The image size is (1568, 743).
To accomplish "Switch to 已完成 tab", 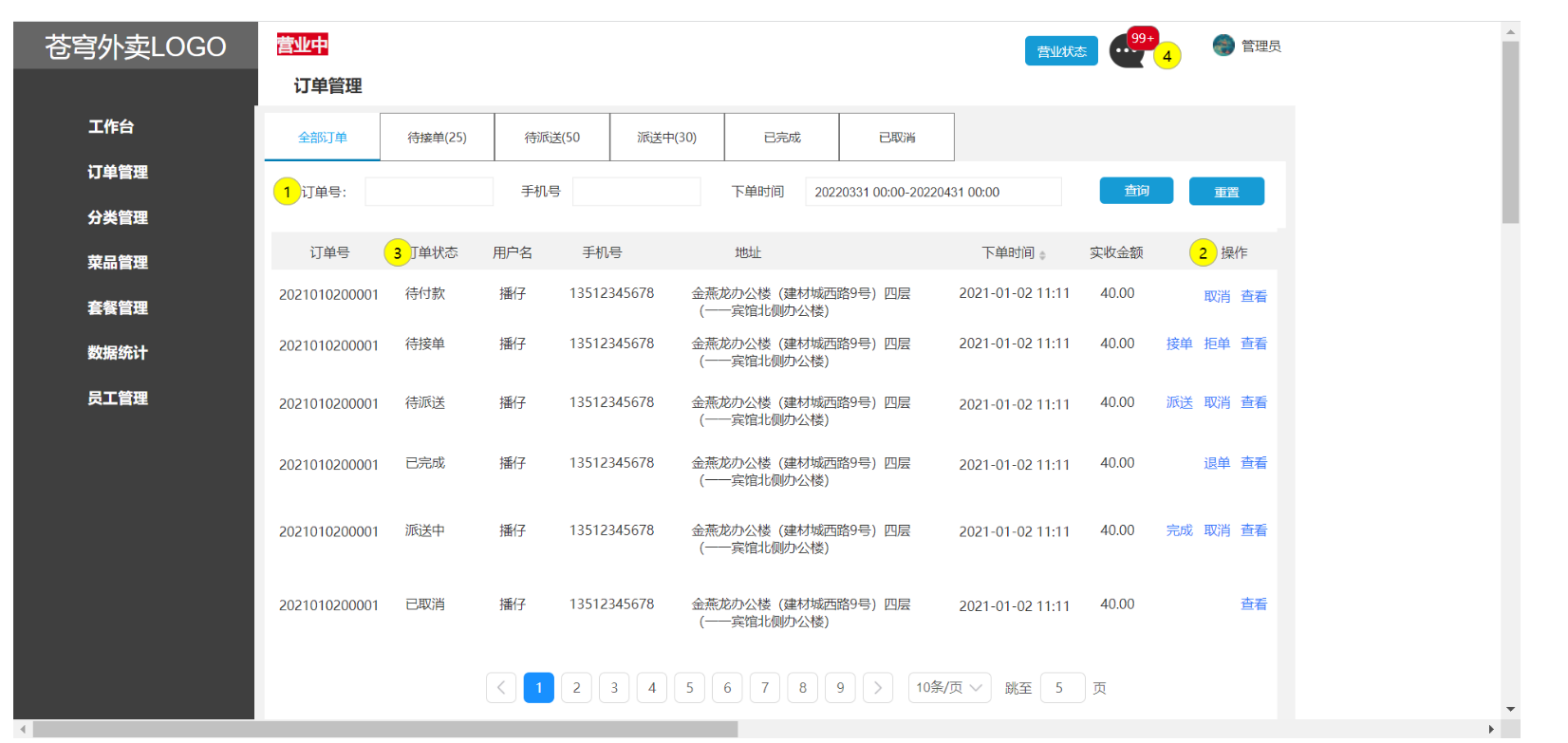I will click(782, 138).
